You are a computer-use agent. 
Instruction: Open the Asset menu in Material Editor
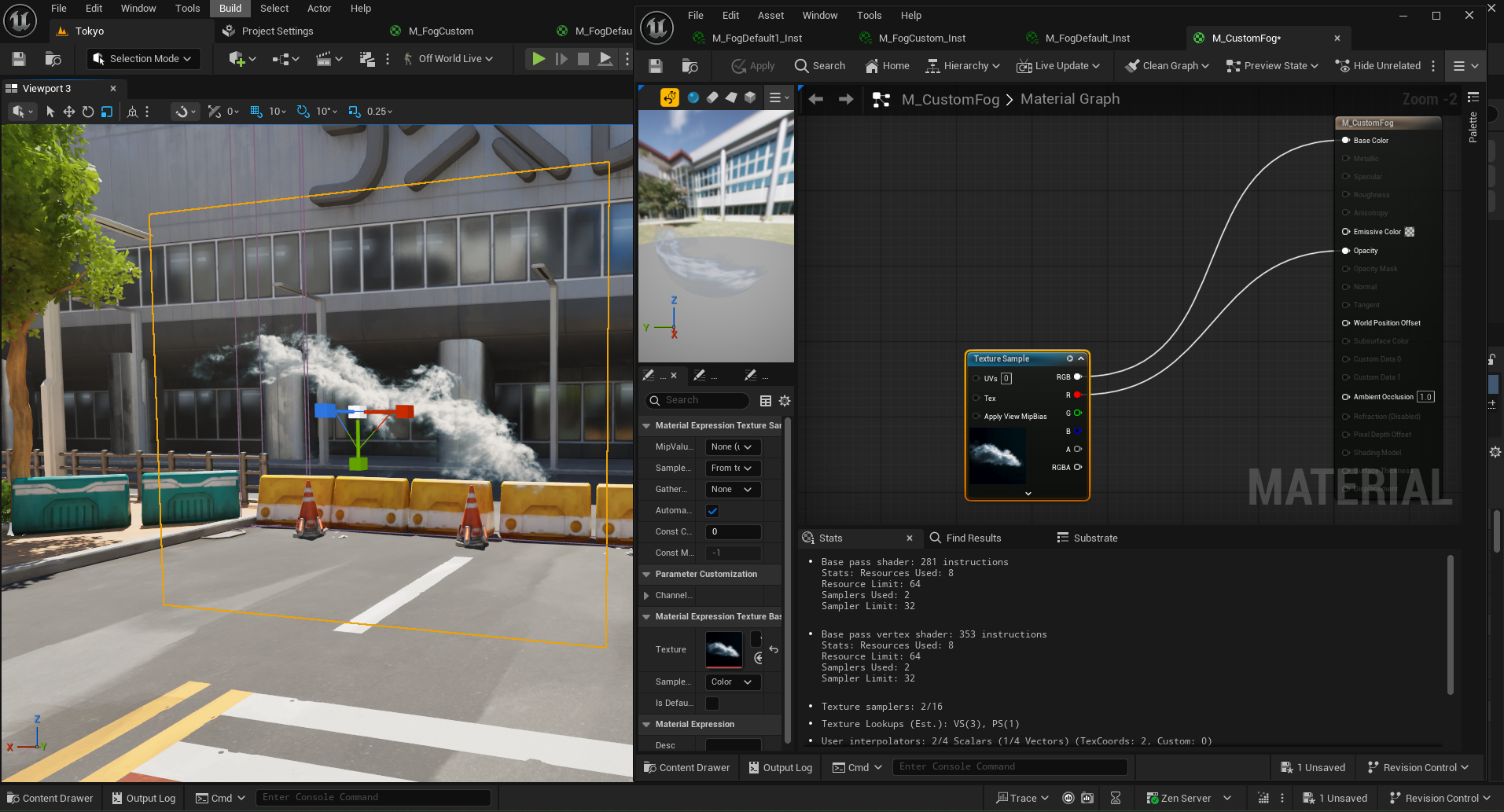point(770,16)
